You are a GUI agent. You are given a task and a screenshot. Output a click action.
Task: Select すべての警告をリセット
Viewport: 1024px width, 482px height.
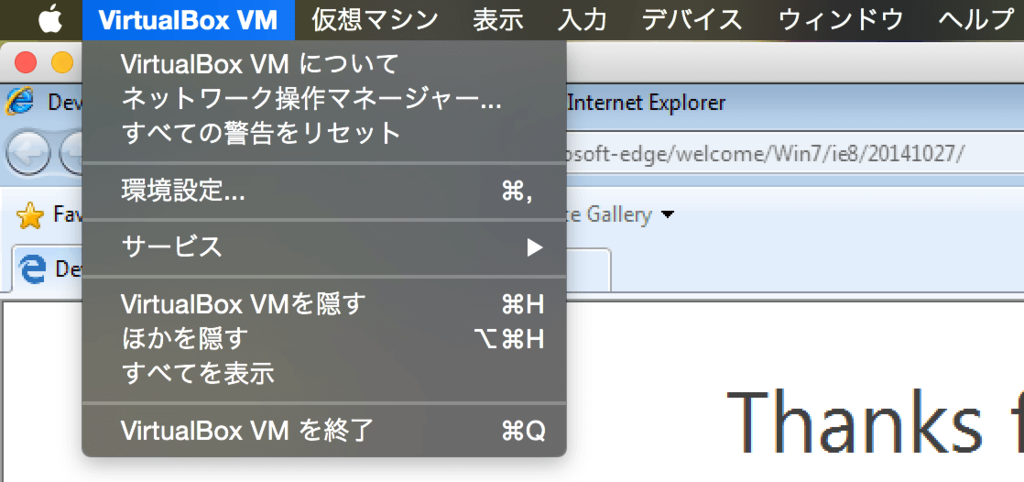[x=324, y=133]
